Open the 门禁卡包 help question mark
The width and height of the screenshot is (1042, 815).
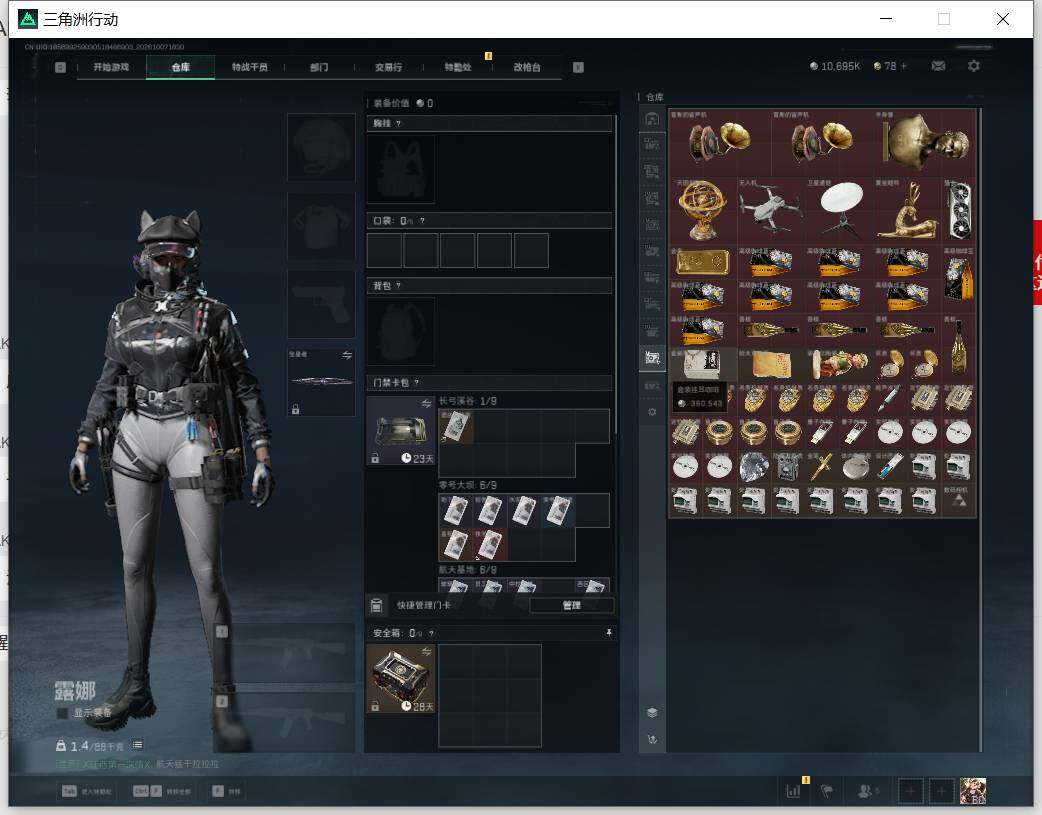tap(417, 383)
